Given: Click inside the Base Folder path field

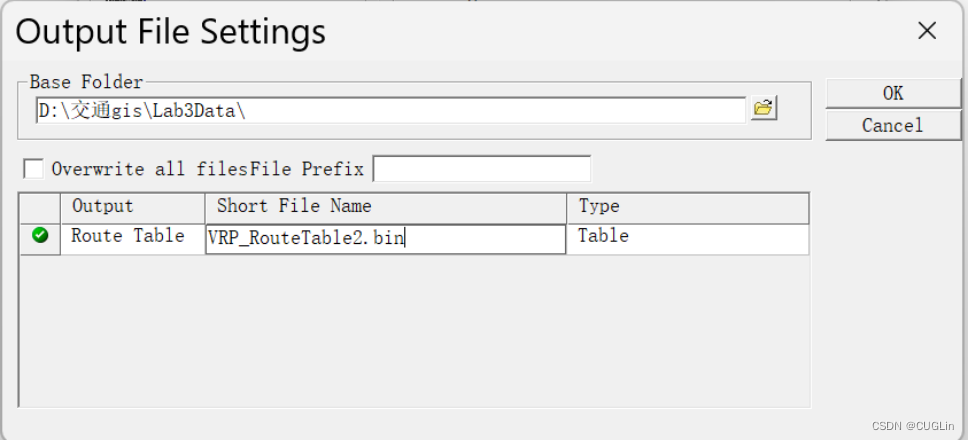Looking at the screenshot, I should [x=391, y=111].
